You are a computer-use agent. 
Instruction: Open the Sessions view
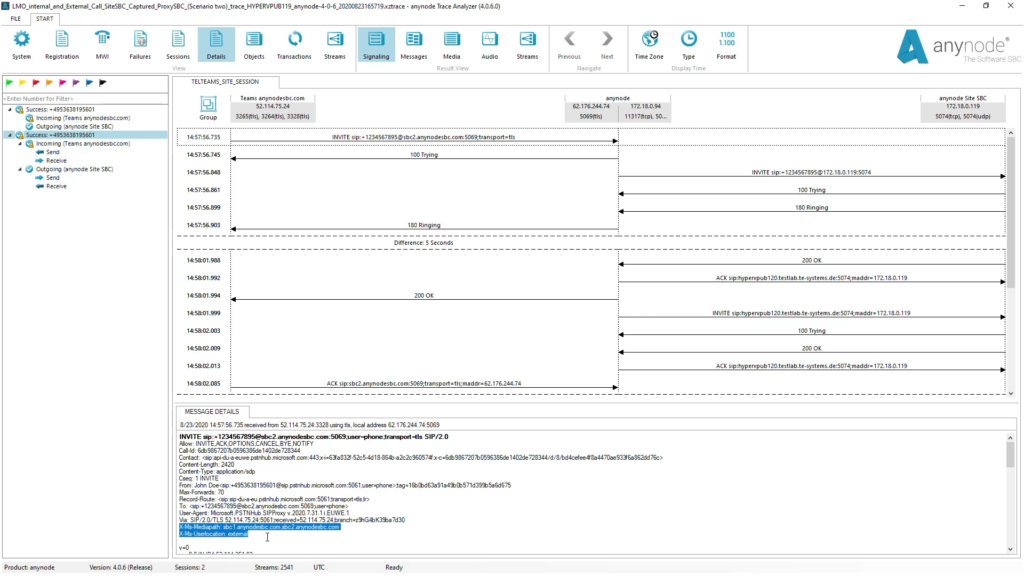pyautogui.click(x=178, y=45)
